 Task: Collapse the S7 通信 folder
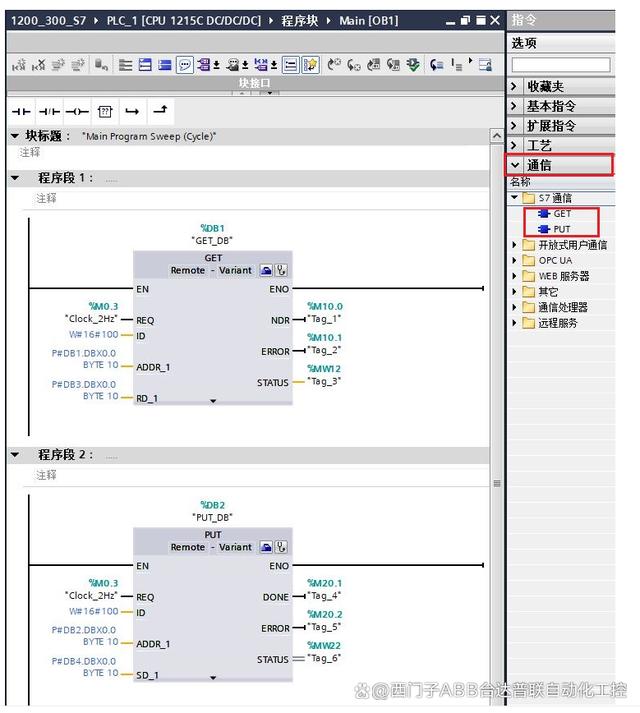pyautogui.click(x=514, y=197)
